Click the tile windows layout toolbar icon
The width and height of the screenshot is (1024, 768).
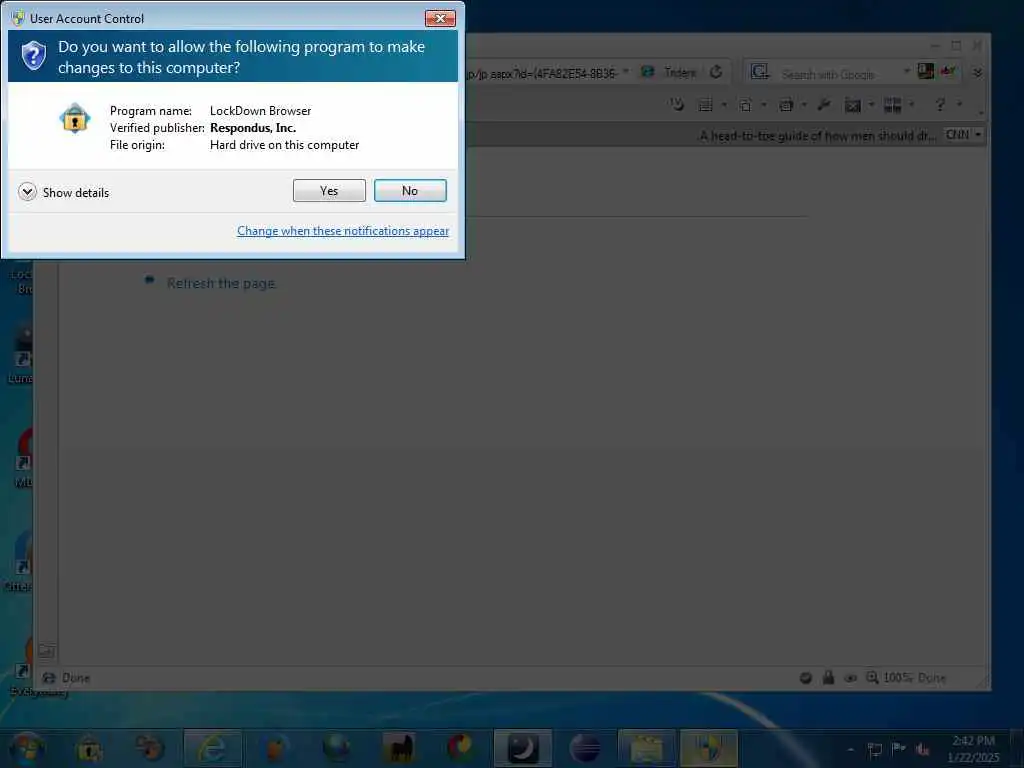coord(892,104)
